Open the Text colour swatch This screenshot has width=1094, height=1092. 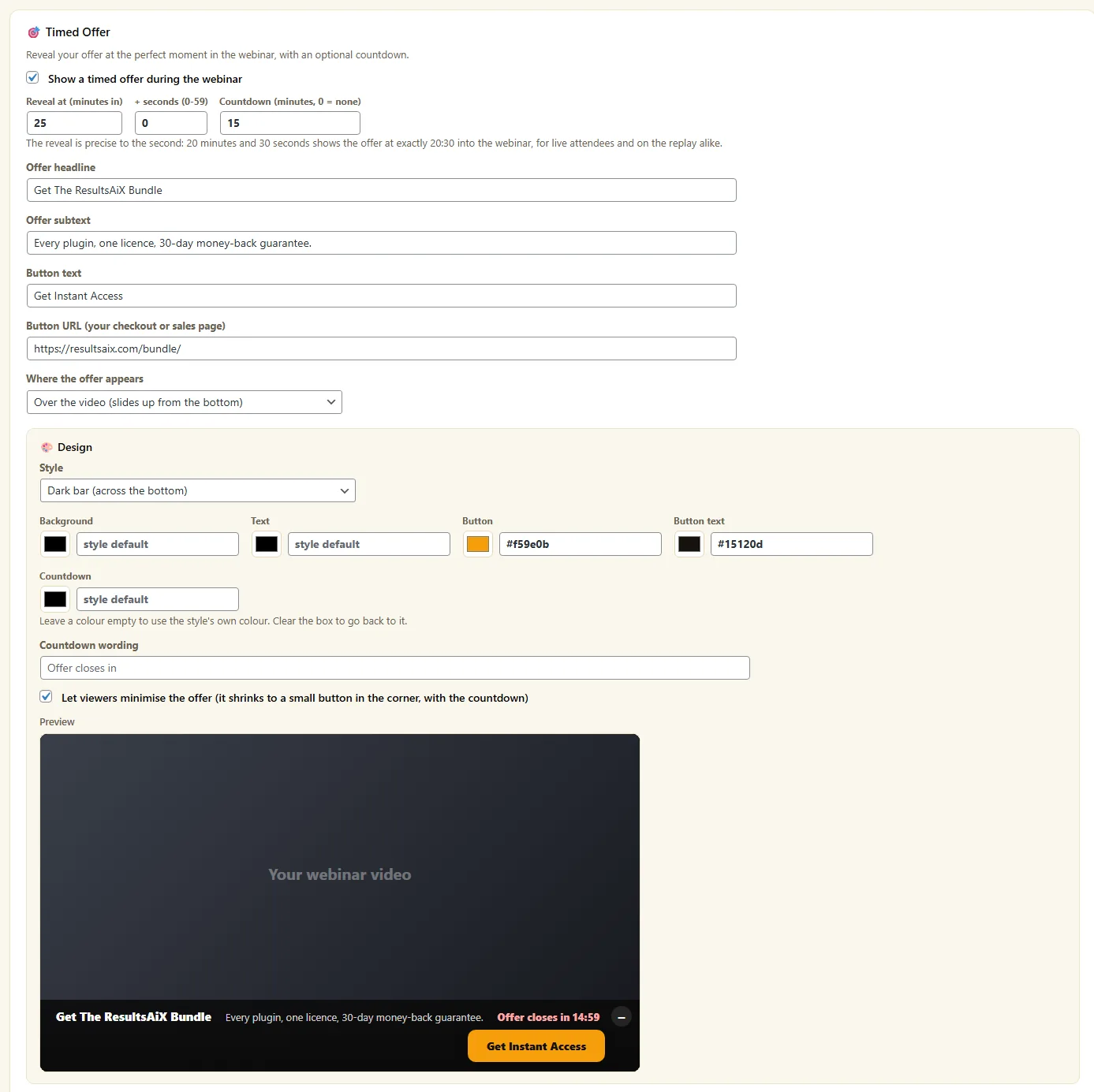coord(267,544)
